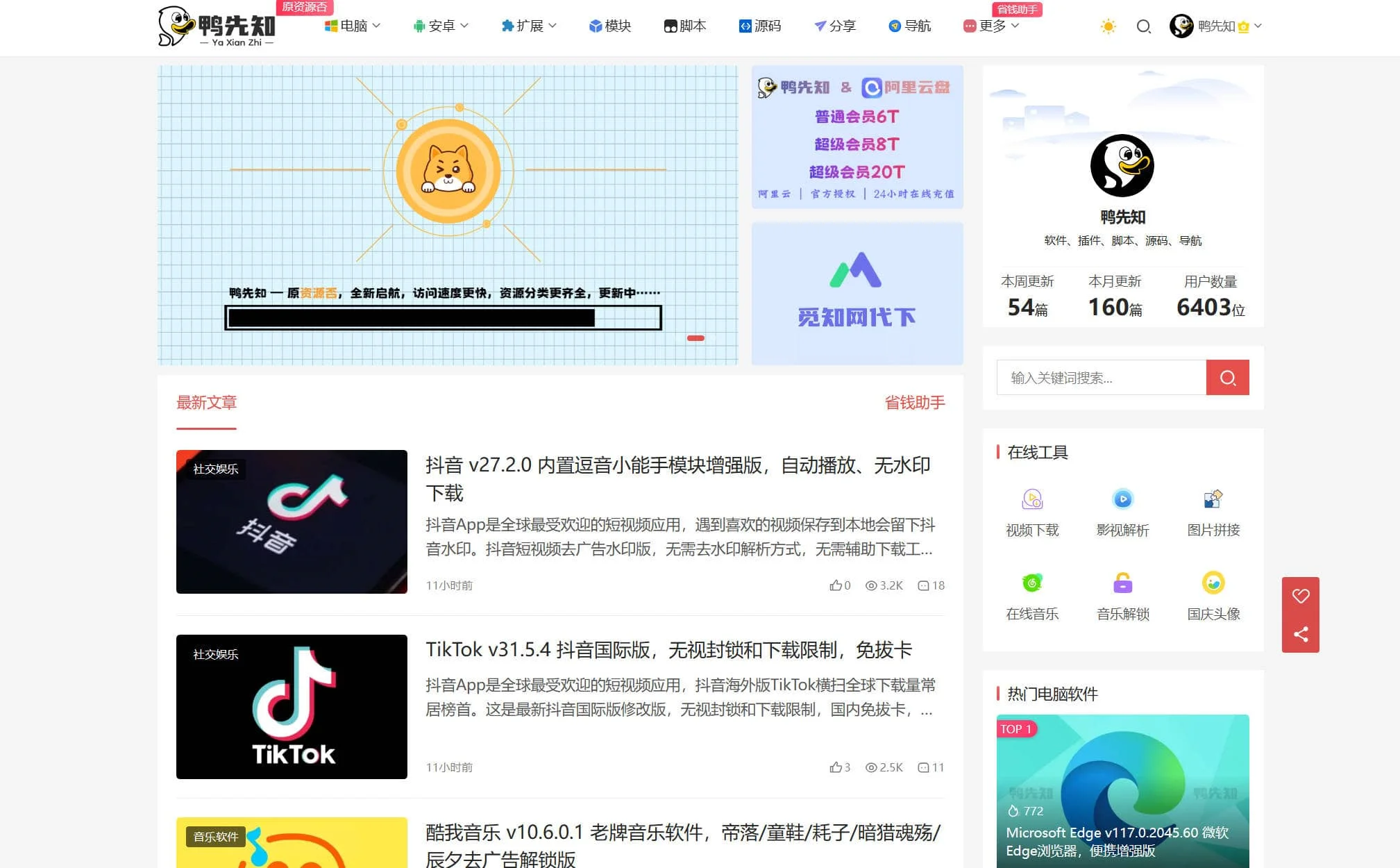Open the 鸭先知 site logo
Viewport: 1400px width, 868px height.
click(217, 26)
